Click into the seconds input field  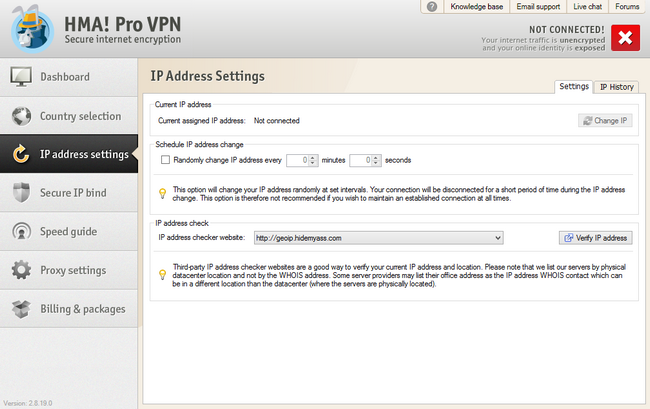[x=361, y=160]
